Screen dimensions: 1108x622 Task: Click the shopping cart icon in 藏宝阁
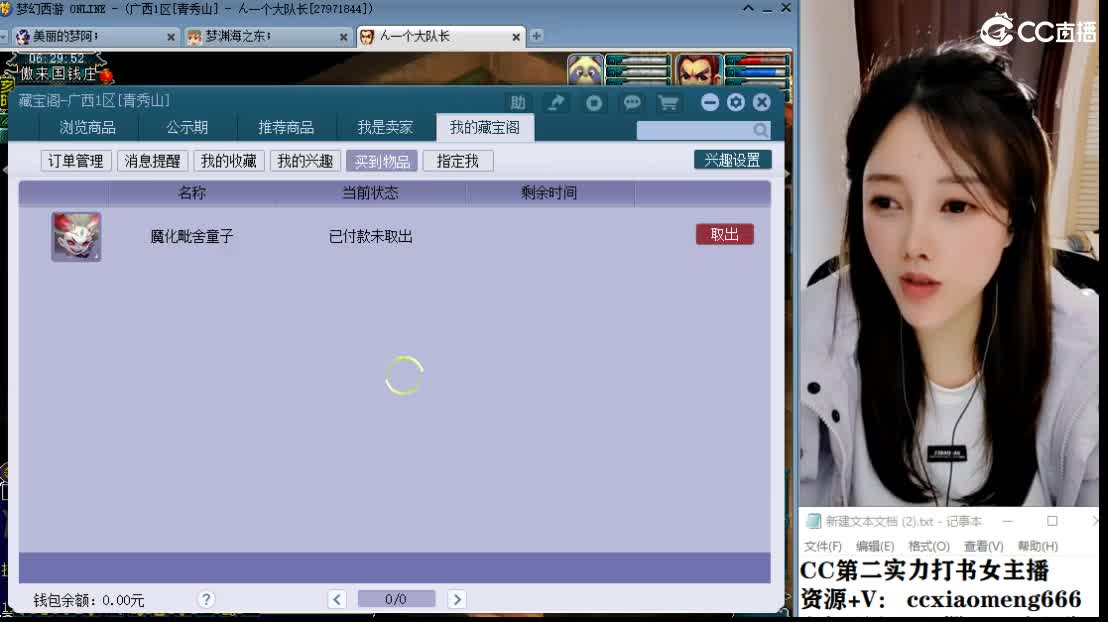click(667, 102)
